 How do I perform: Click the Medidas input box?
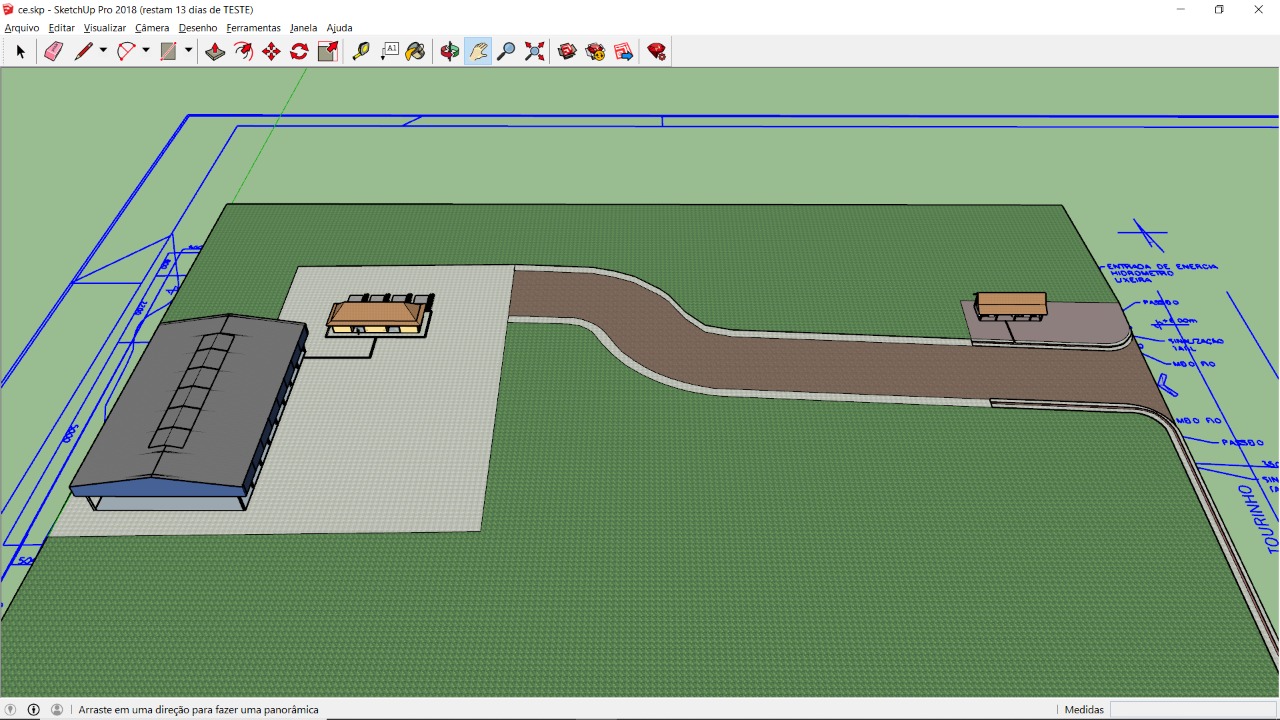click(1192, 710)
